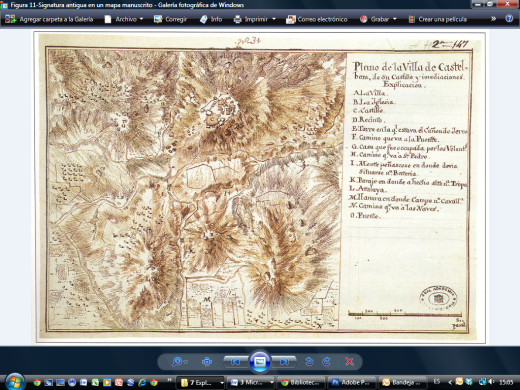Delete the image with red X
The height and width of the screenshot is (390, 520).
point(349,361)
